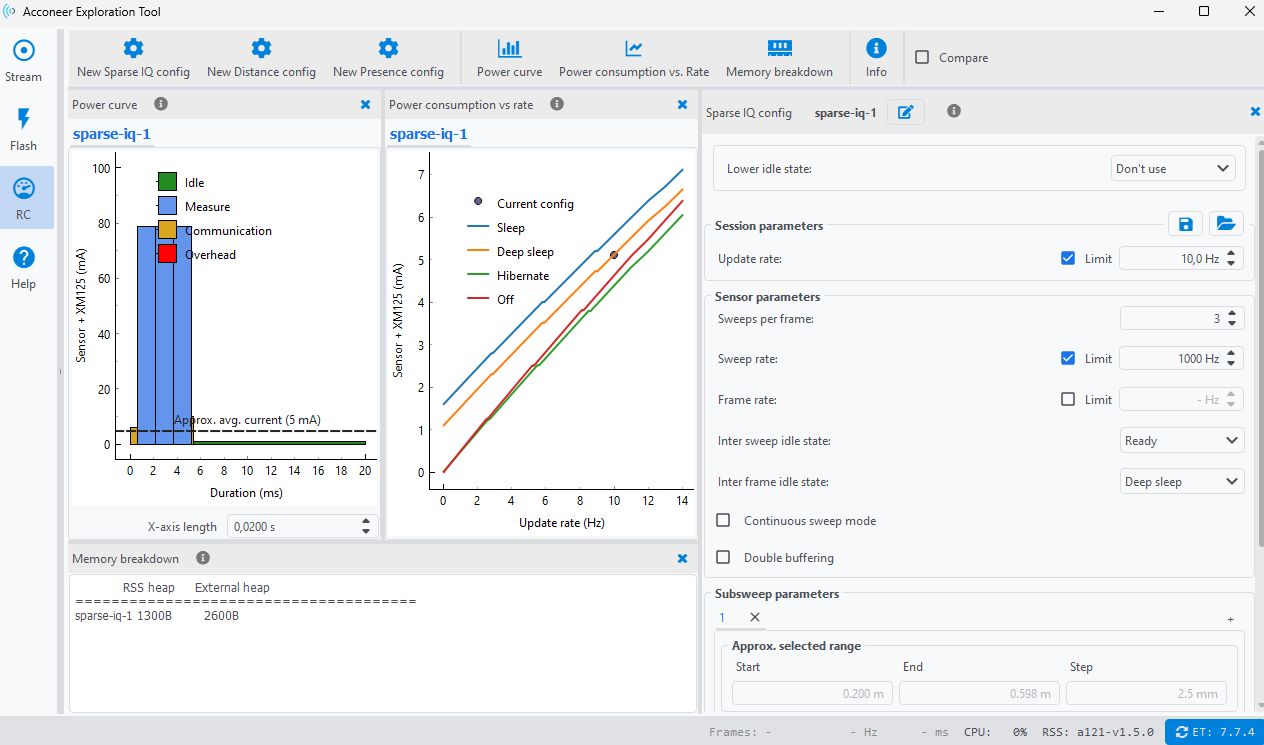Open the Inter frame idle state dropdown
This screenshot has height=745, width=1264.
pos(1182,481)
